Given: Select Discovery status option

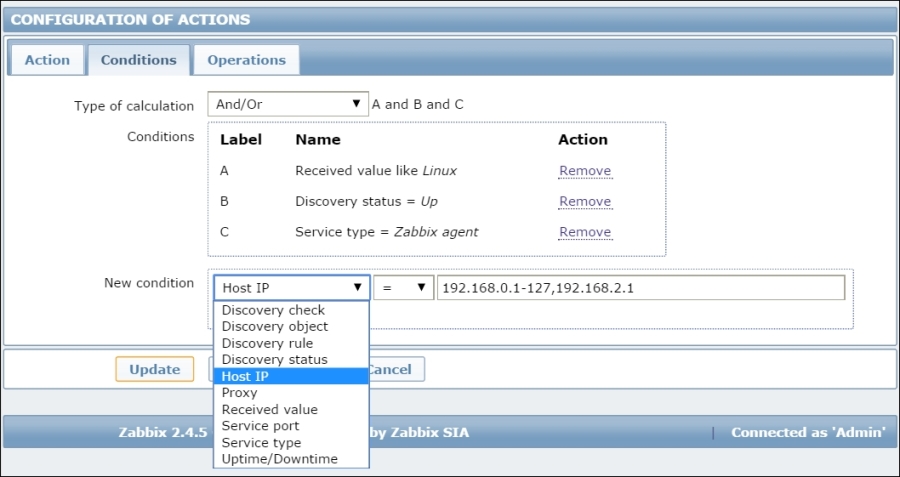Looking at the screenshot, I should coord(274,359).
